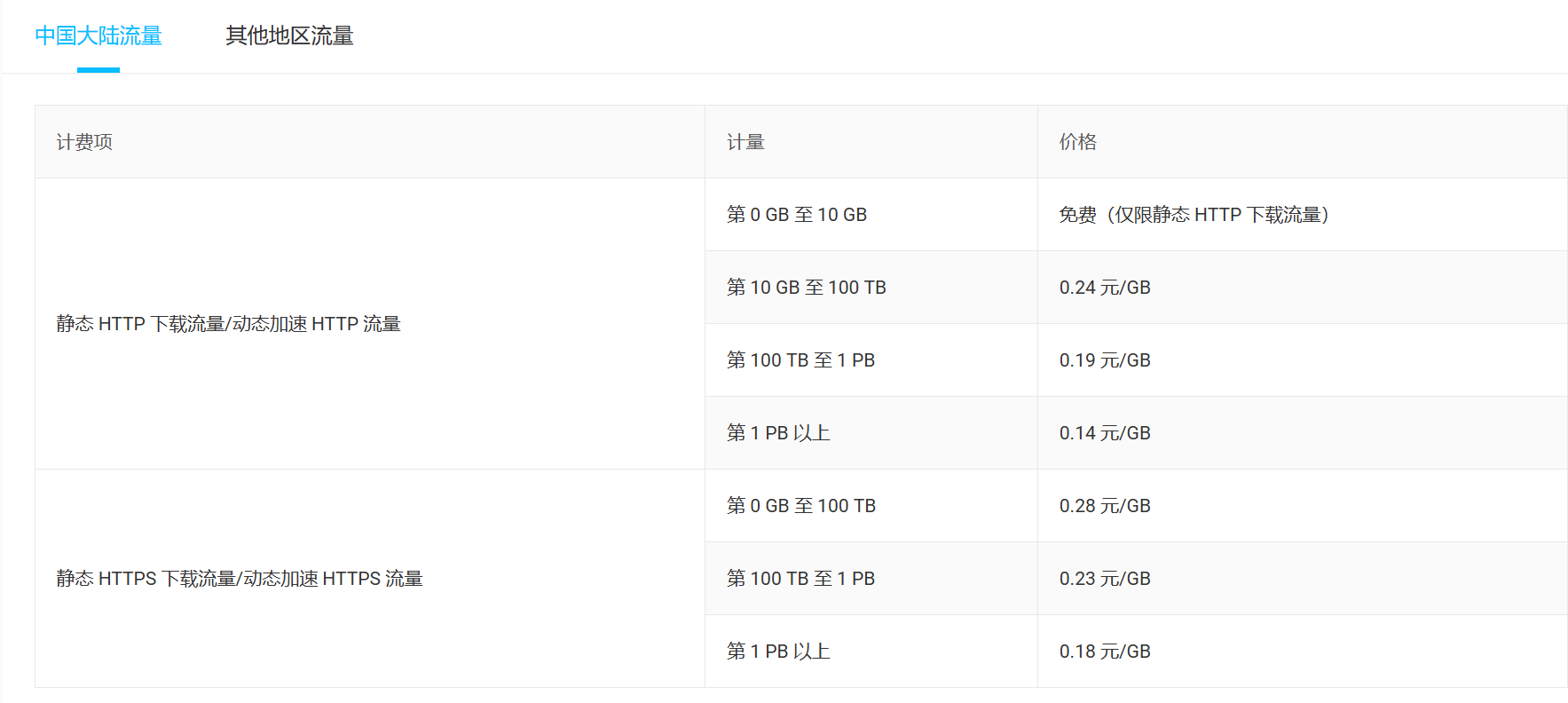Image resolution: width=1568 pixels, height=703 pixels.
Task: Click the 计费项 column header
Action: [x=84, y=142]
